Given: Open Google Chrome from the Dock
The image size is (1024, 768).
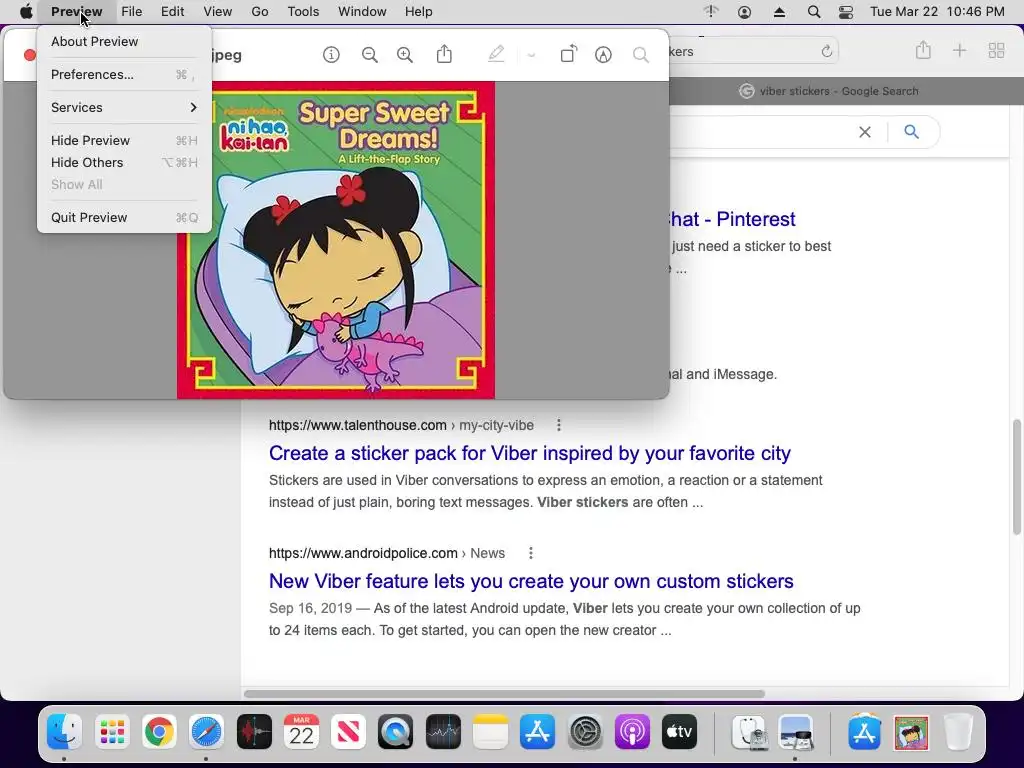Looking at the screenshot, I should click(159, 731).
